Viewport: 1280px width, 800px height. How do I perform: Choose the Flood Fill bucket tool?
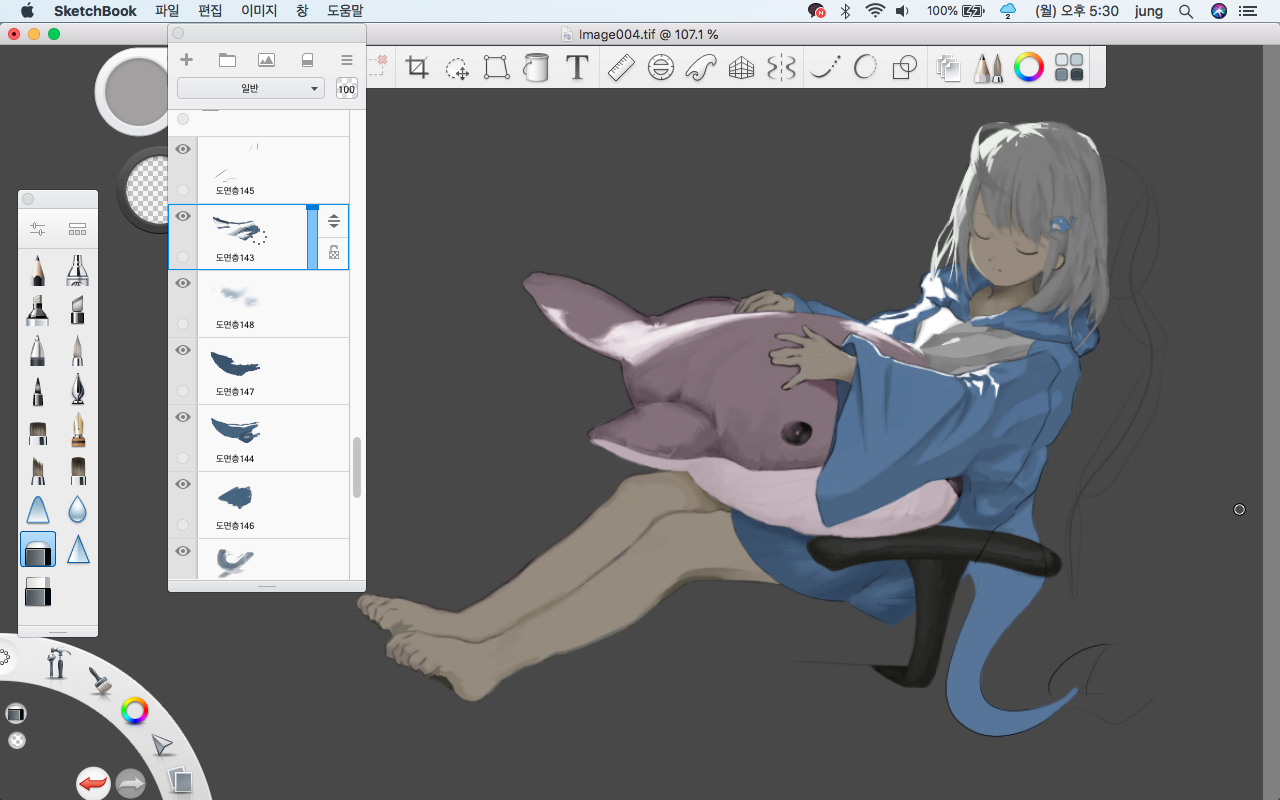pos(537,68)
